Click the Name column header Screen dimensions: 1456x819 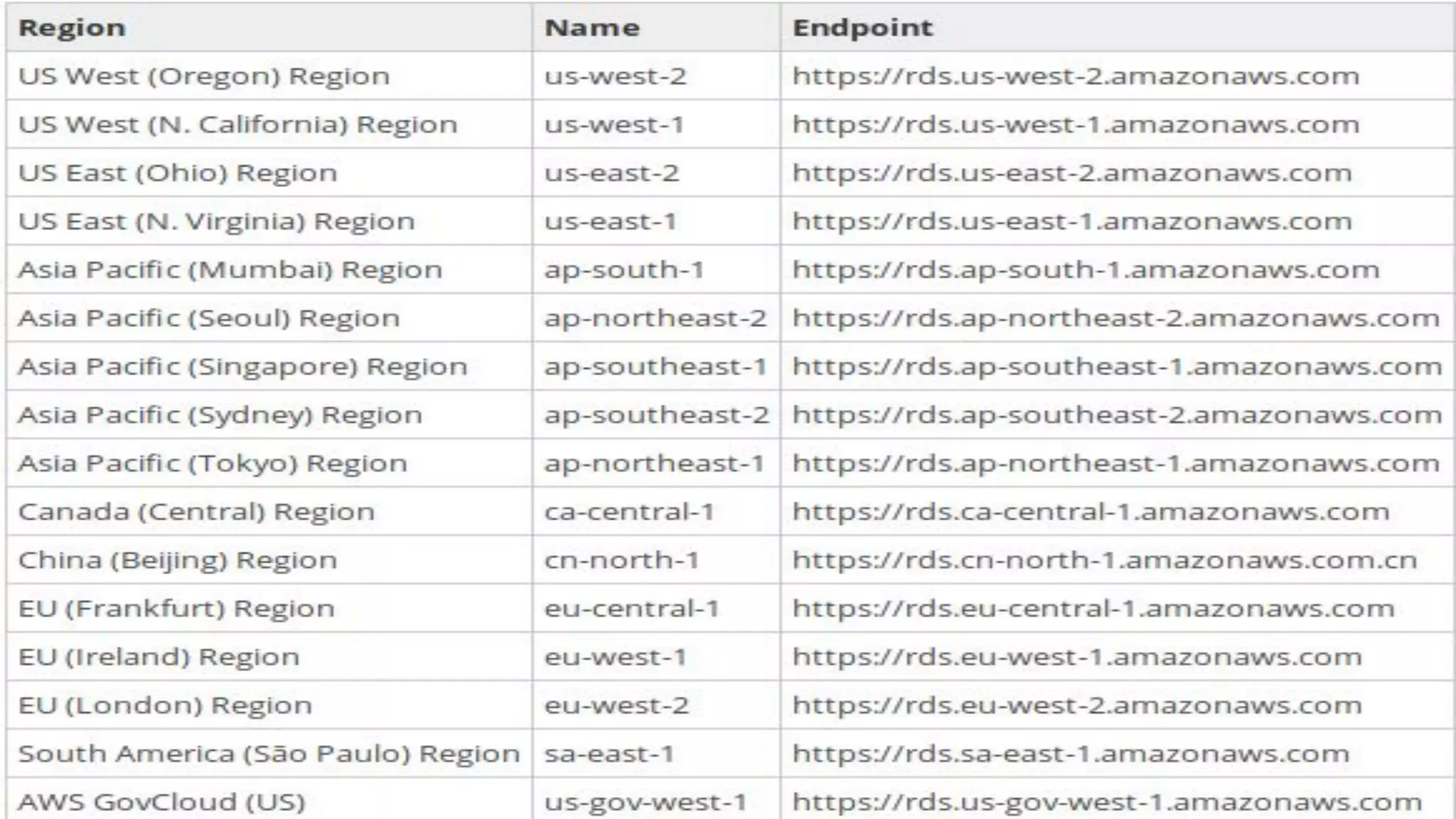[591, 28]
